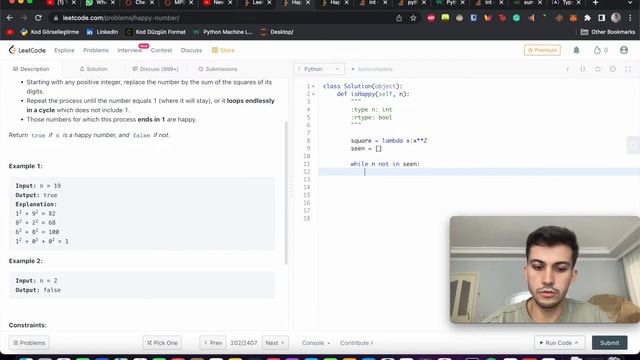Click the YouTube bookmark icon
This screenshot has width=640, height=360.
click(10, 32)
